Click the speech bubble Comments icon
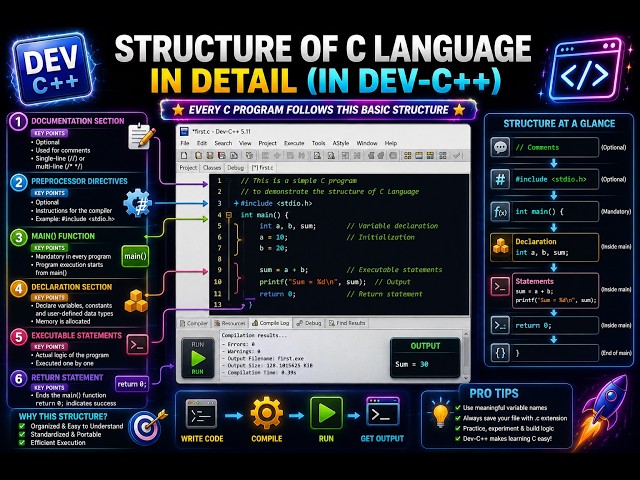The width and height of the screenshot is (640, 480). [x=500, y=147]
